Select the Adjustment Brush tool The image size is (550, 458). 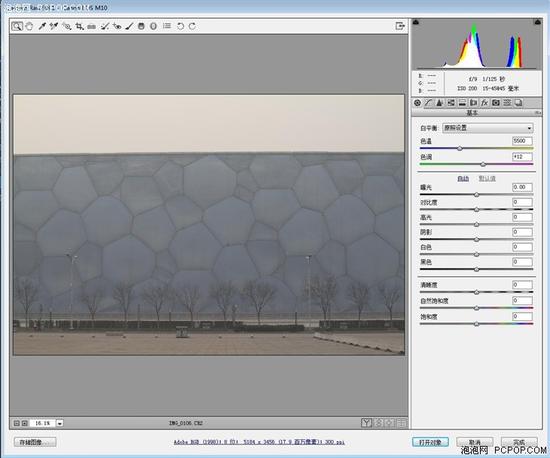pyautogui.click(x=129, y=26)
